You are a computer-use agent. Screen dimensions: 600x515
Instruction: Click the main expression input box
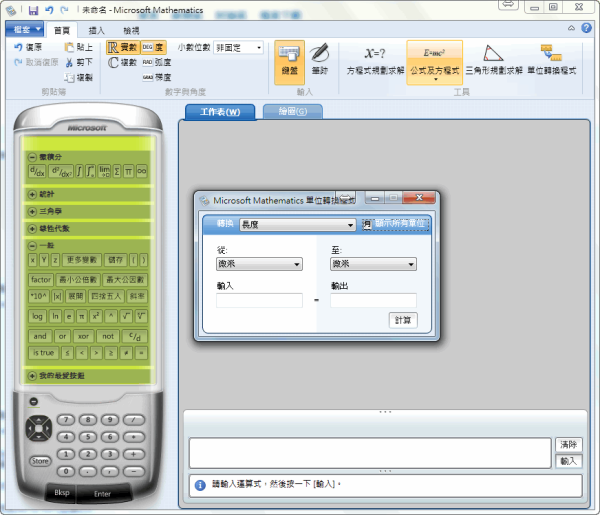point(370,453)
